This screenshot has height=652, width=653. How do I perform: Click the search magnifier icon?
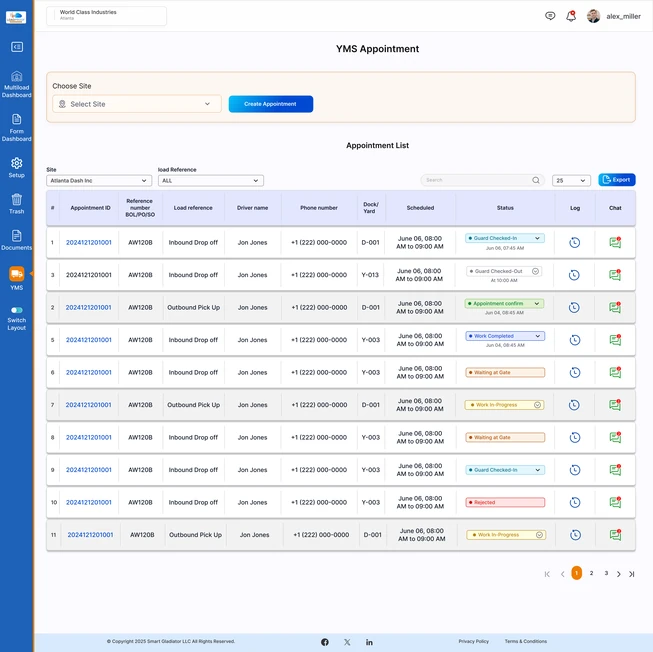tap(536, 180)
